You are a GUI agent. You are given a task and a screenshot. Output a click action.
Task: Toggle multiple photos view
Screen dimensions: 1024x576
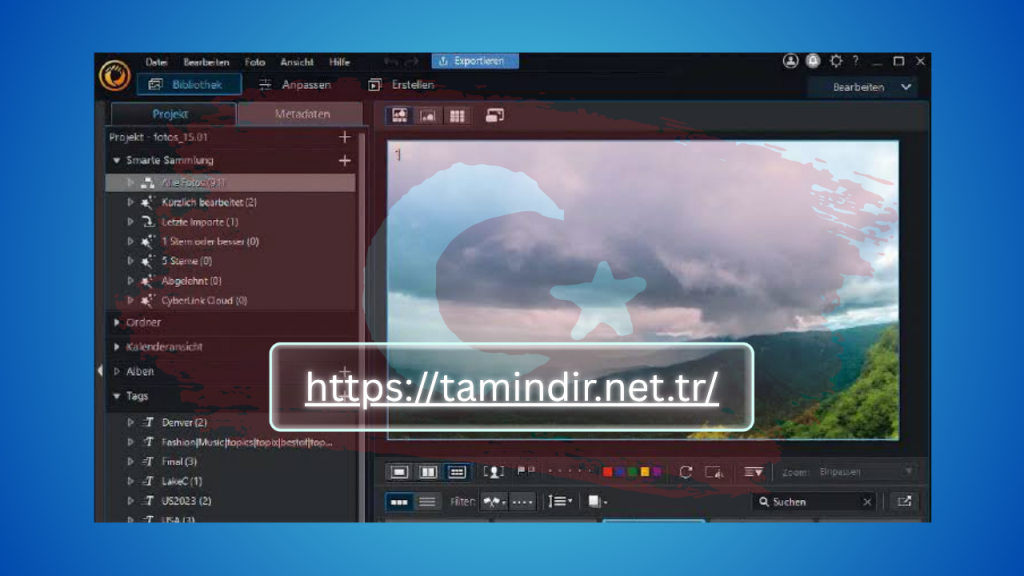456,472
